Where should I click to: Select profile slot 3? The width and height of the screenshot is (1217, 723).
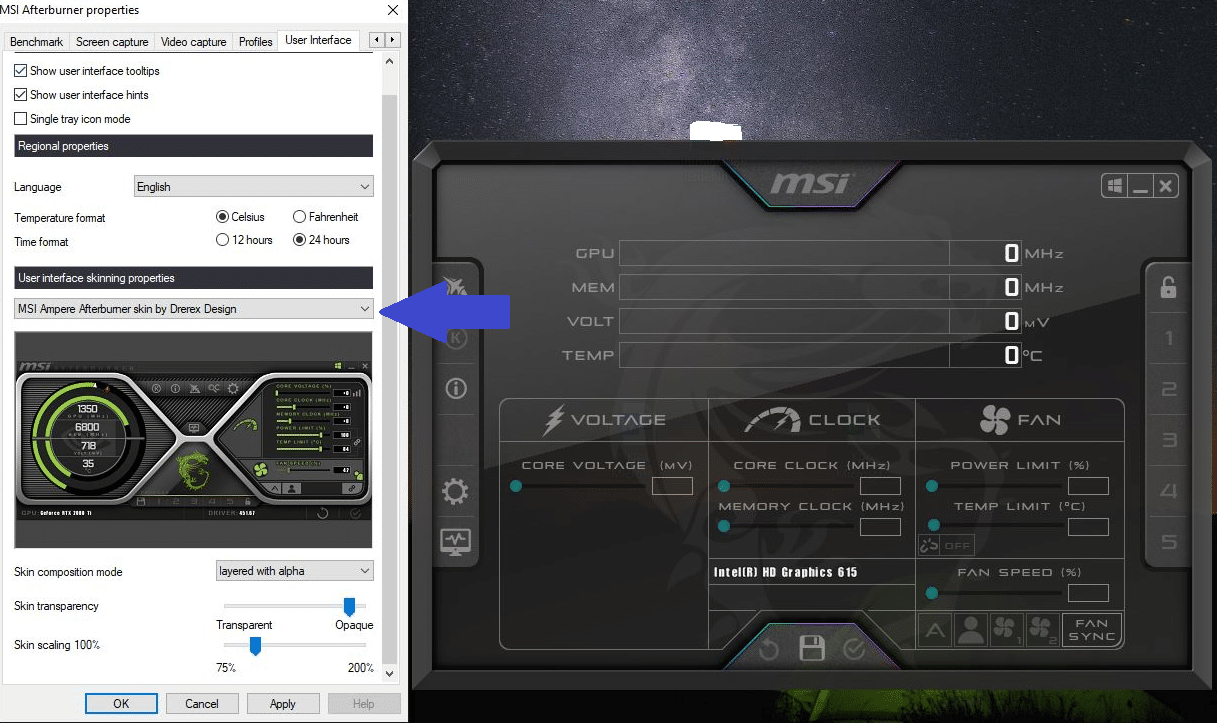pyautogui.click(x=1168, y=440)
